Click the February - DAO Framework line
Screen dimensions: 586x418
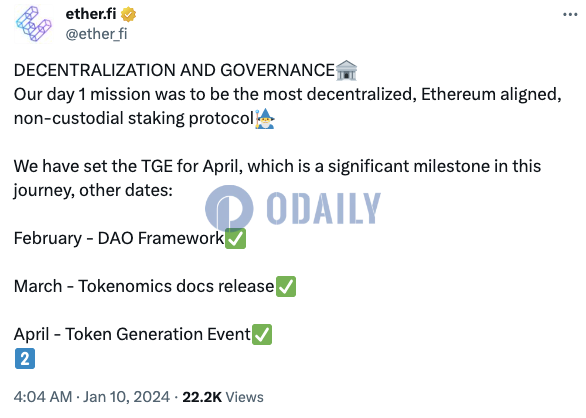119,239
